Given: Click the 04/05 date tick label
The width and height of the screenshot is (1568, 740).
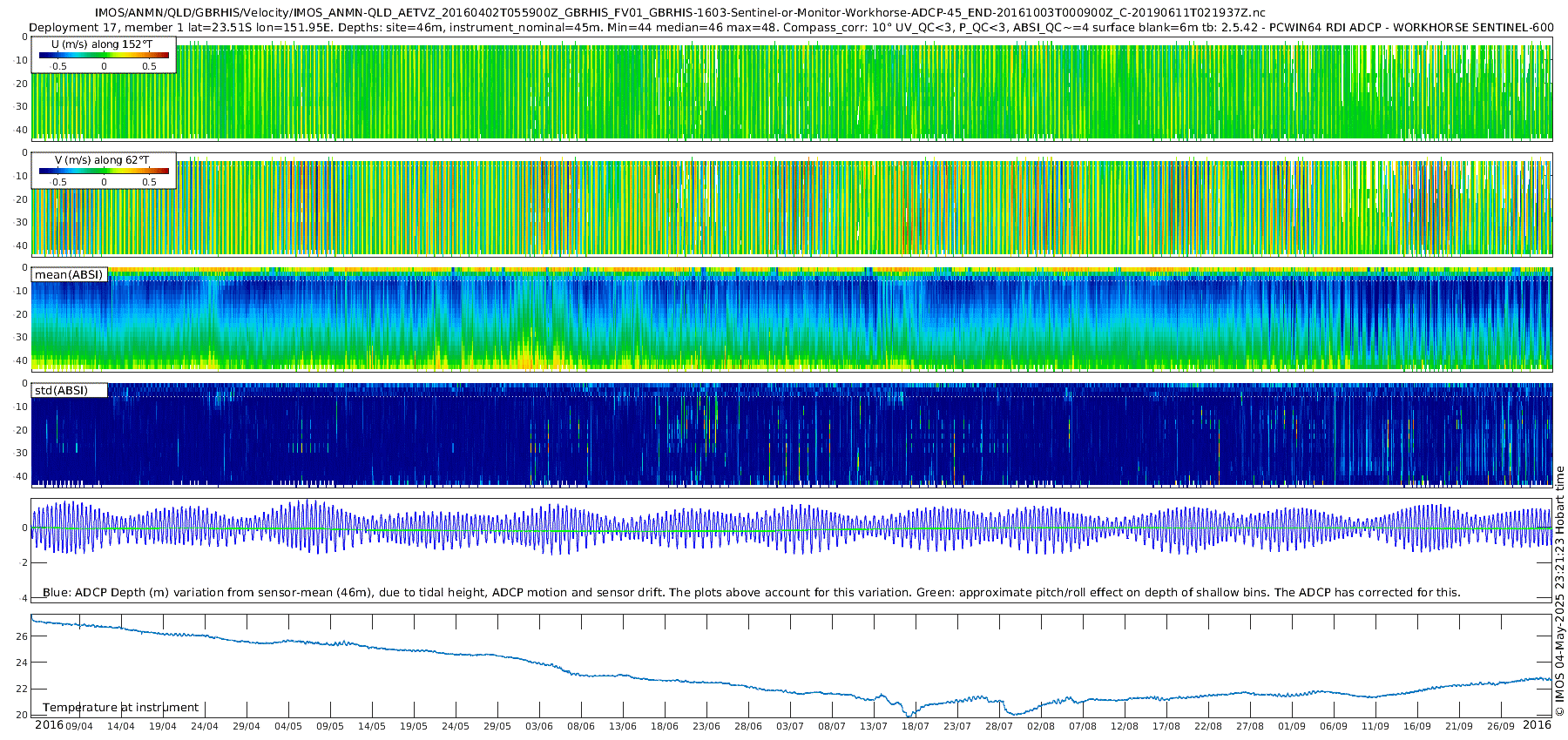Looking at the screenshot, I should [288, 727].
